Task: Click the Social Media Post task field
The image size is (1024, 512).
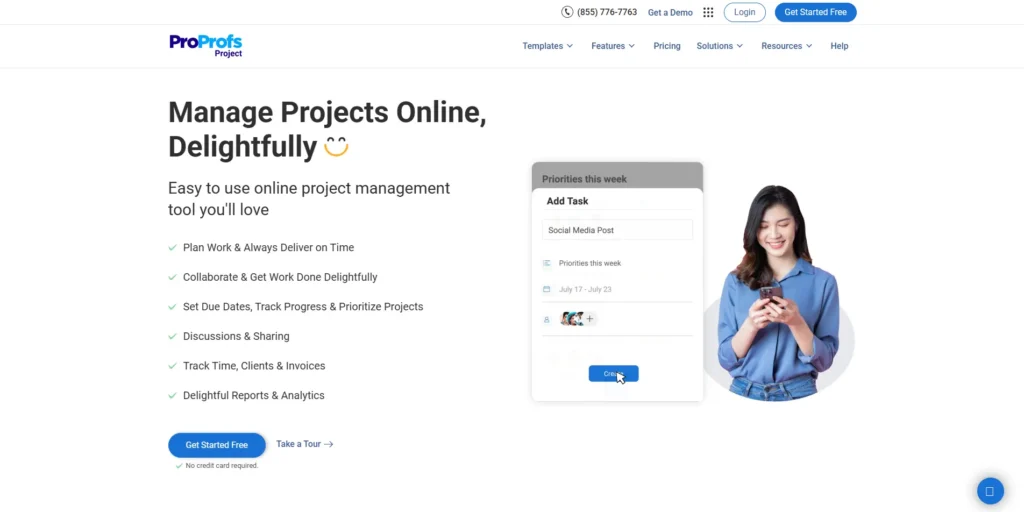Action: [617, 230]
